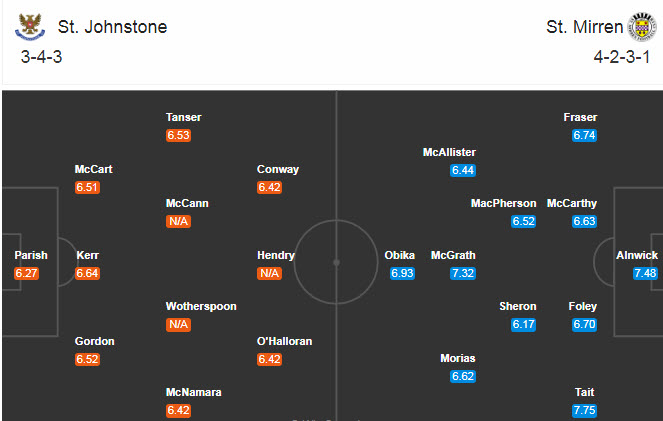Click Tanser's 6.53 rating badge

[x=179, y=135]
